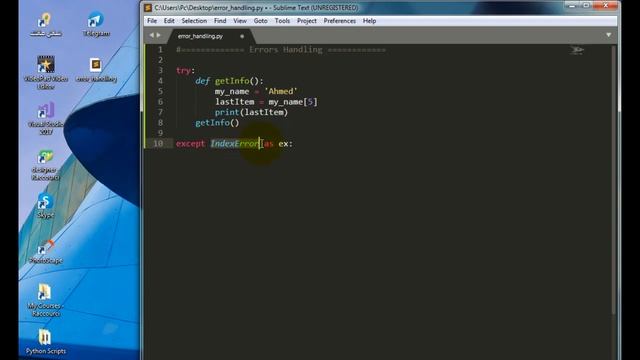640x360 pixels.
Task: Close error_handling.py tab via unsaved dot
Action: (x=242, y=36)
